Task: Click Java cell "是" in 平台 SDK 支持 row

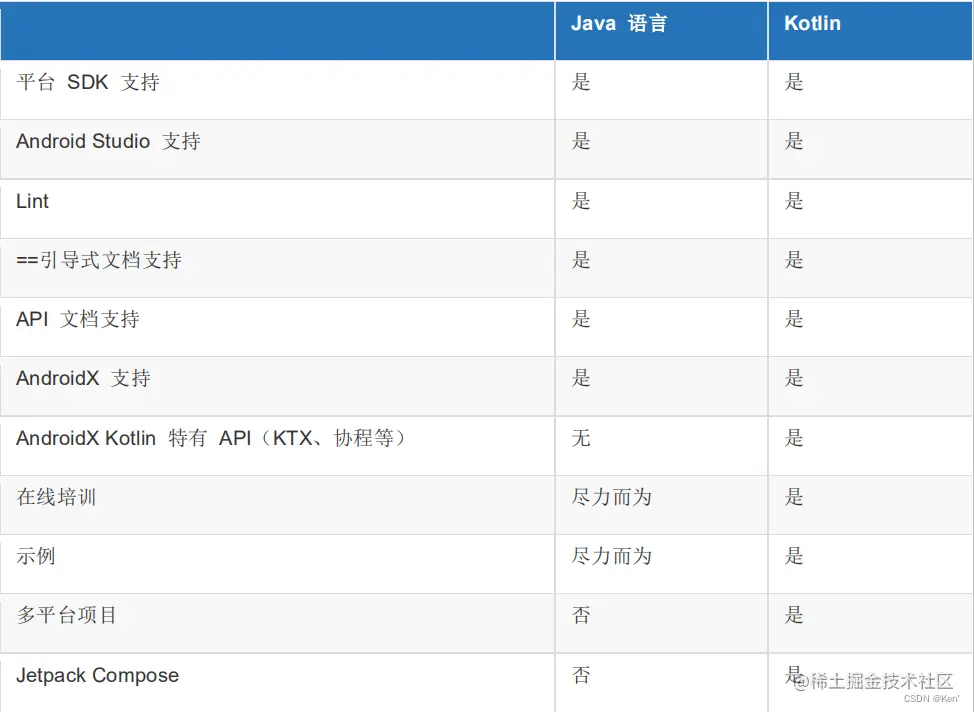Action: pyautogui.click(x=581, y=82)
